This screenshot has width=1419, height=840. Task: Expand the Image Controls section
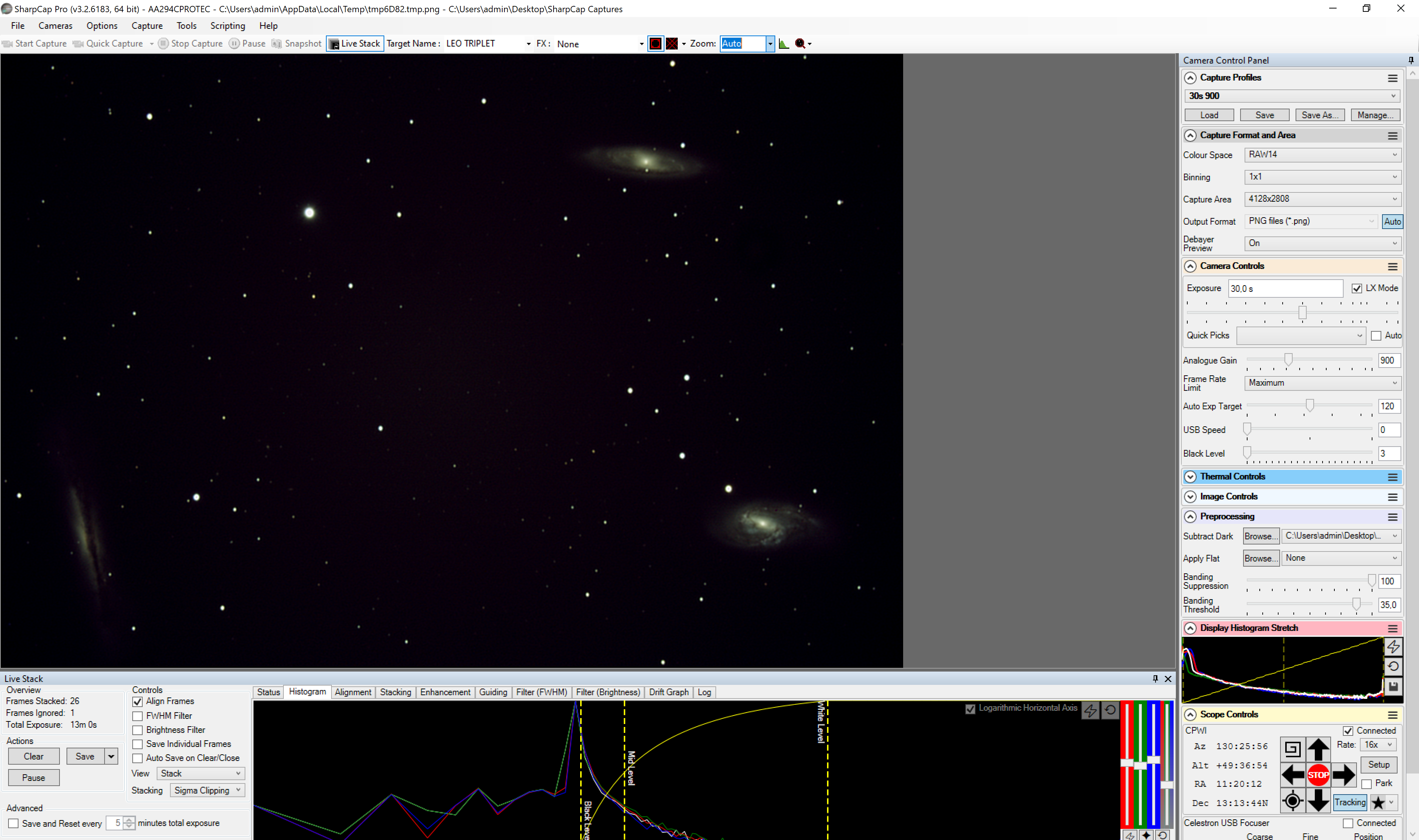(1190, 496)
